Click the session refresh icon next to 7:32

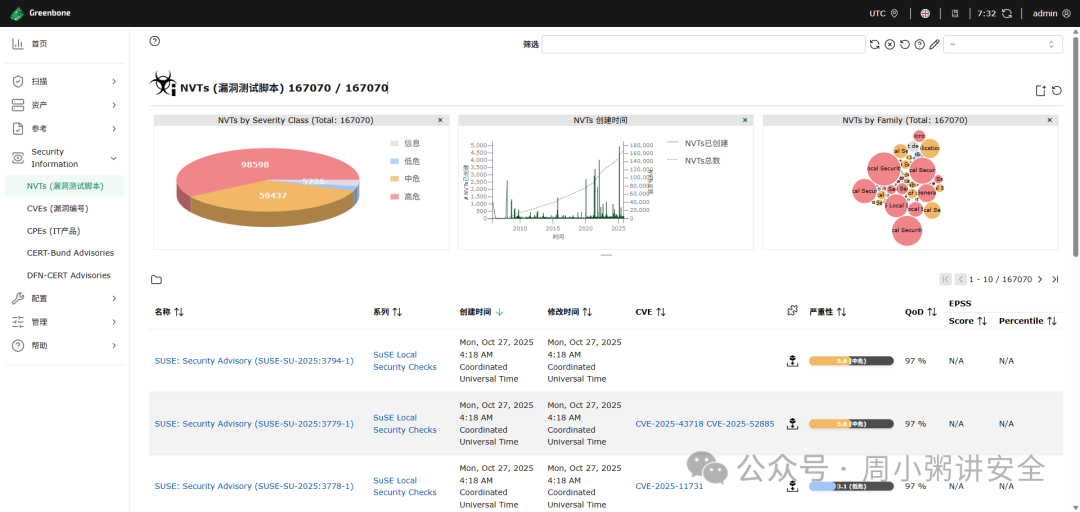pyautogui.click(x=1007, y=13)
